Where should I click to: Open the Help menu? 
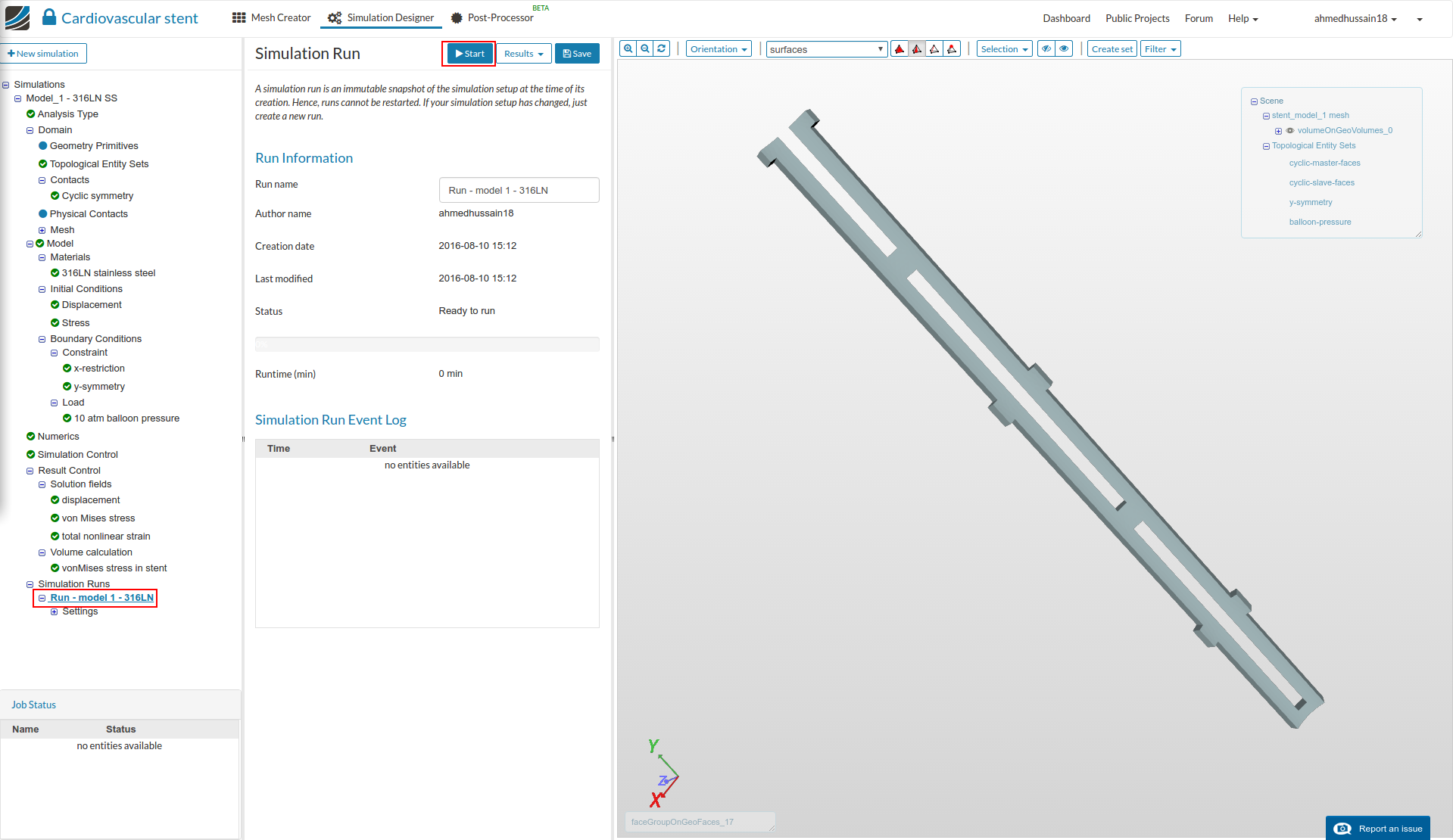click(1243, 18)
